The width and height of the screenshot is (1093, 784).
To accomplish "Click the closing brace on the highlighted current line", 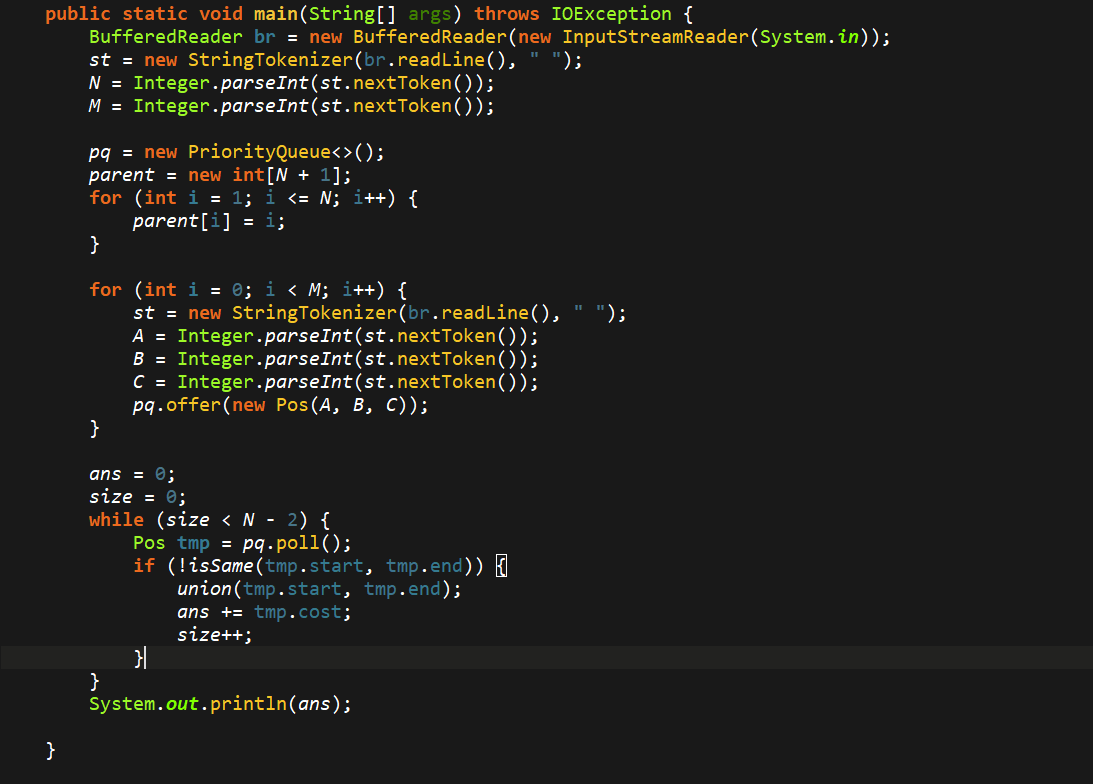I will point(139,658).
